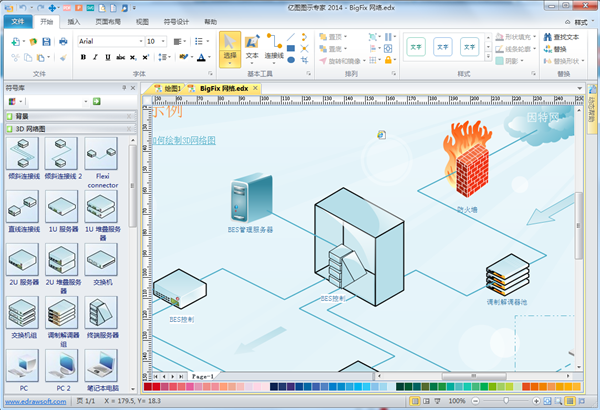This screenshot has height=410, width=600.
Task: Click the 查找文本 (Find Text) icon
Action: (548, 36)
